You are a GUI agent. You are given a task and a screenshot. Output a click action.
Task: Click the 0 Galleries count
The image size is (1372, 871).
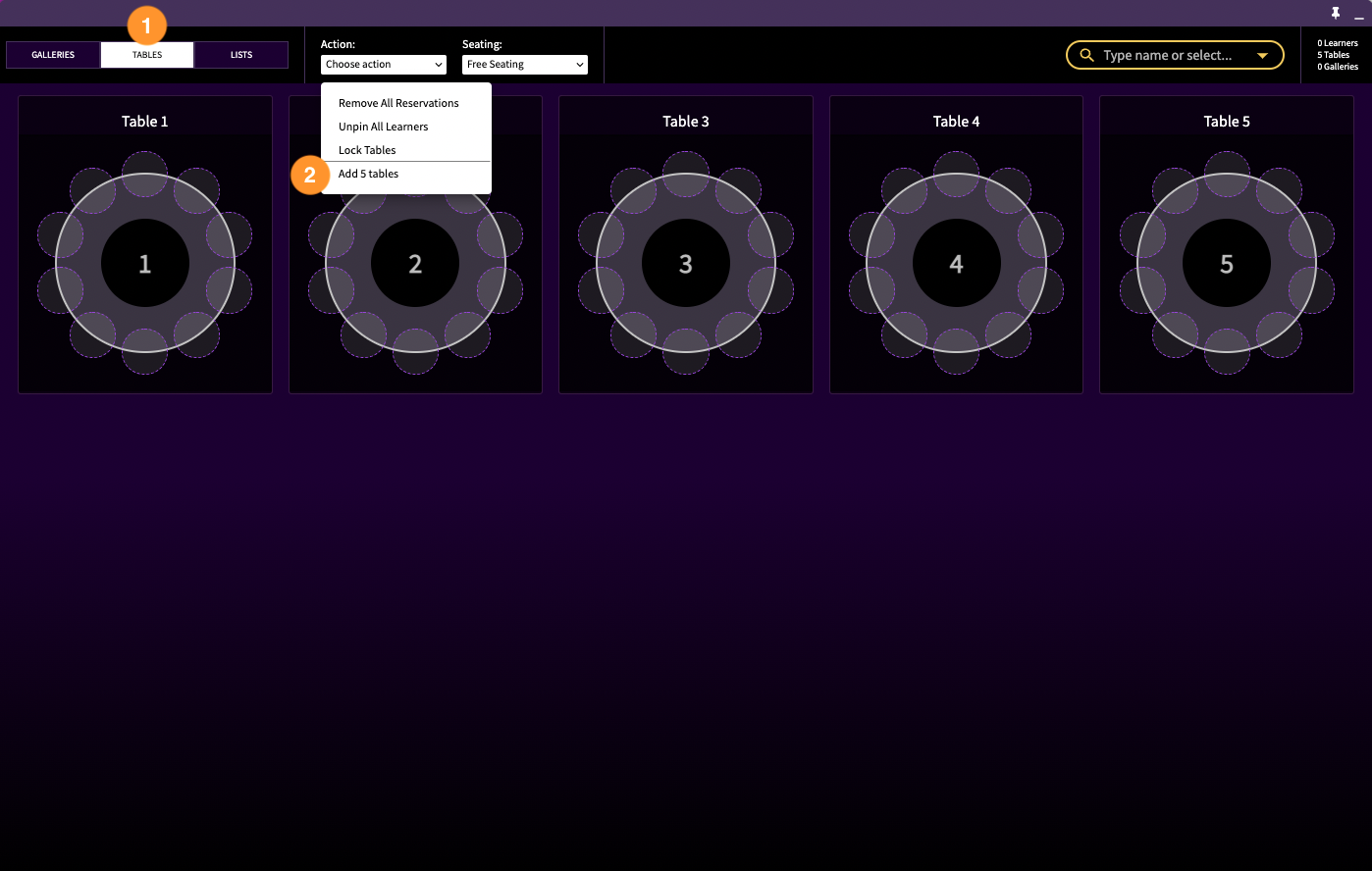coord(1338,67)
